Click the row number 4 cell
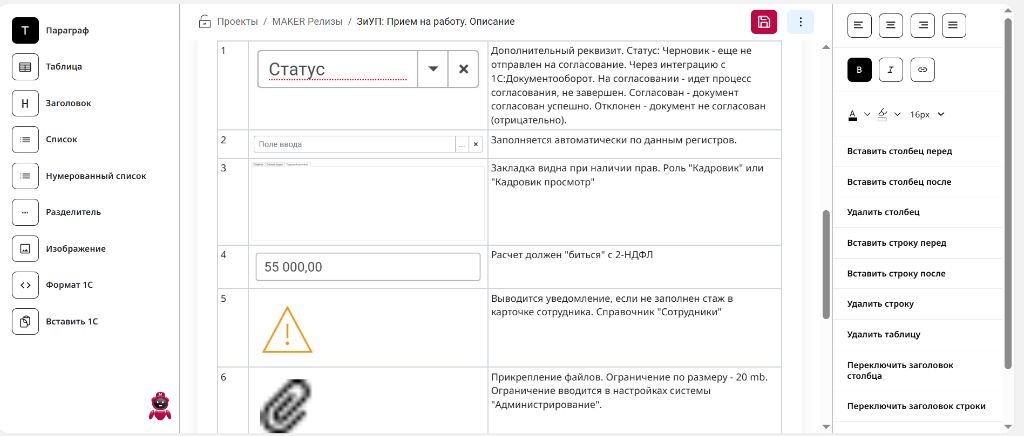The height and width of the screenshot is (436, 1024). coord(232,267)
